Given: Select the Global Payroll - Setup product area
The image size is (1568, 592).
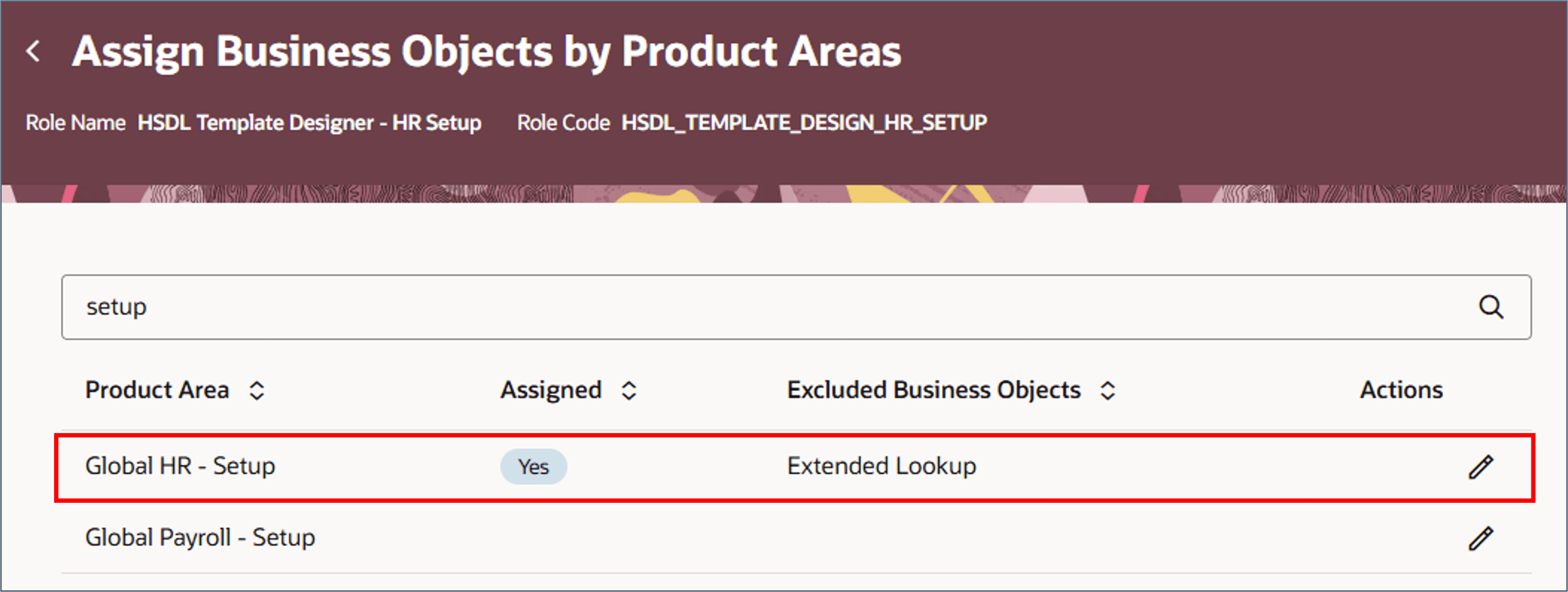Looking at the screenshot, I should pyautogui.click(x=200, y=538).
